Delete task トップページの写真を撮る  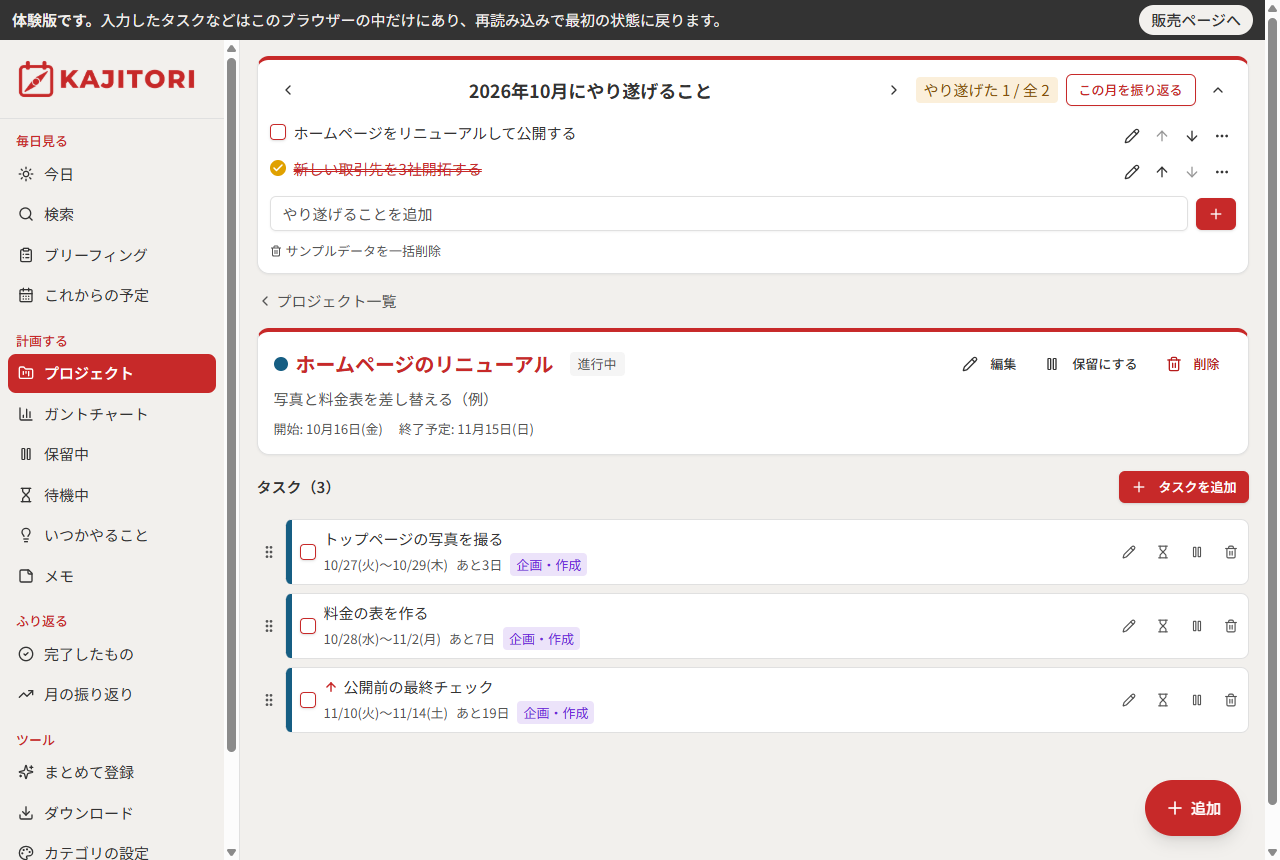1231,552
